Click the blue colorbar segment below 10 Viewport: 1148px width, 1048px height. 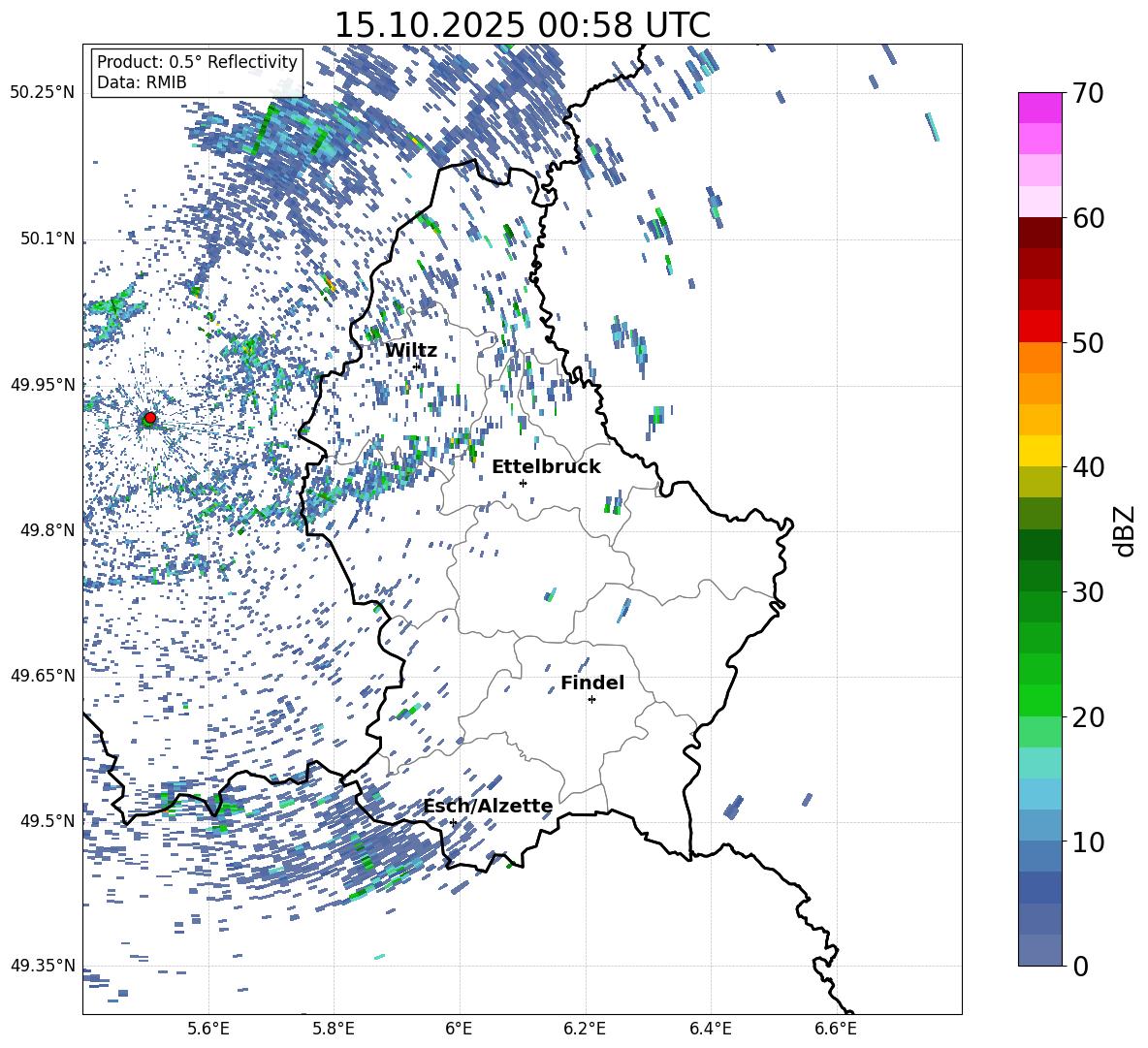coord(1039,856)
